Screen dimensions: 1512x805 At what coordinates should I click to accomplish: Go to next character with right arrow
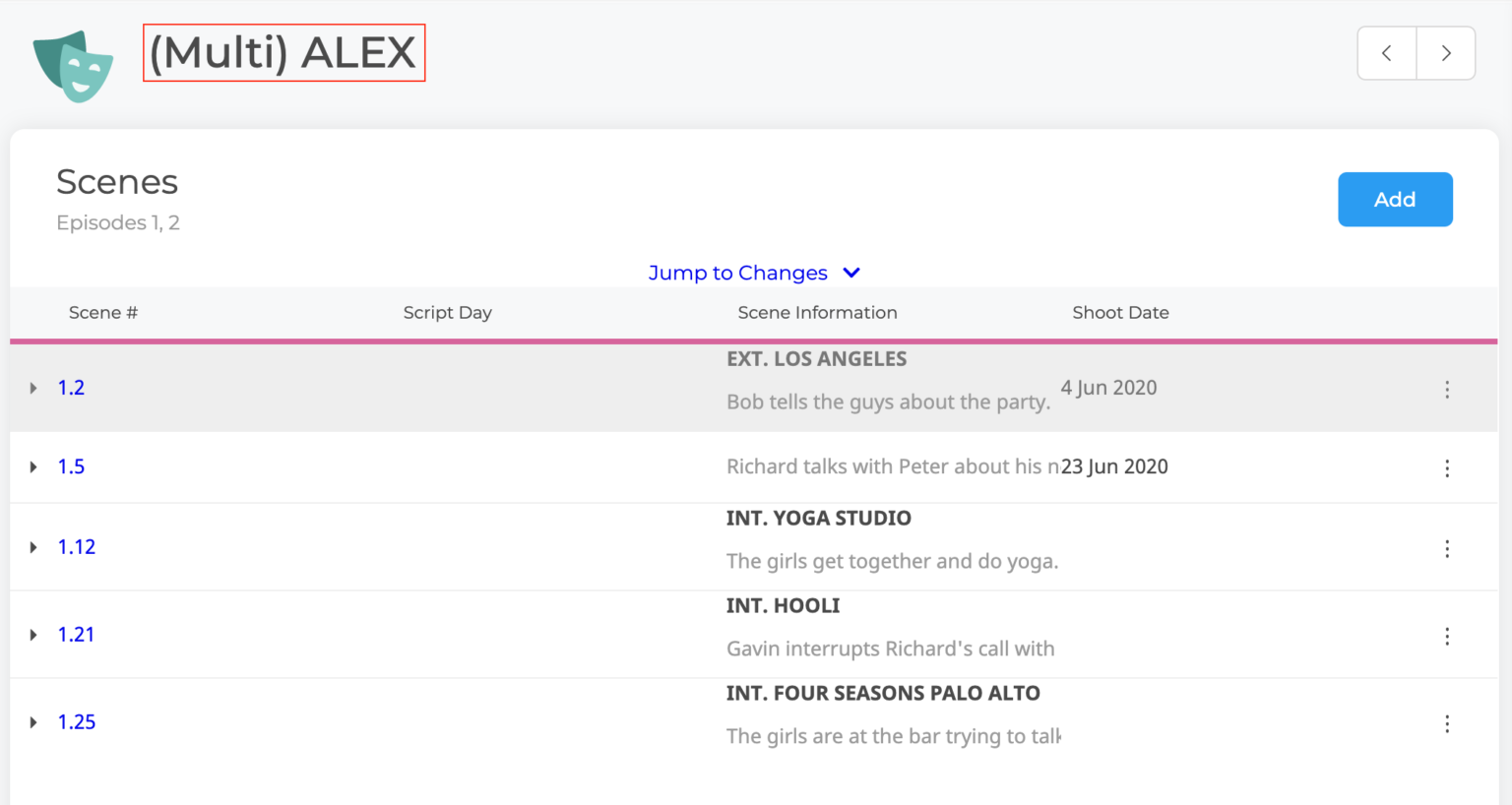(x=1445, y=53)
